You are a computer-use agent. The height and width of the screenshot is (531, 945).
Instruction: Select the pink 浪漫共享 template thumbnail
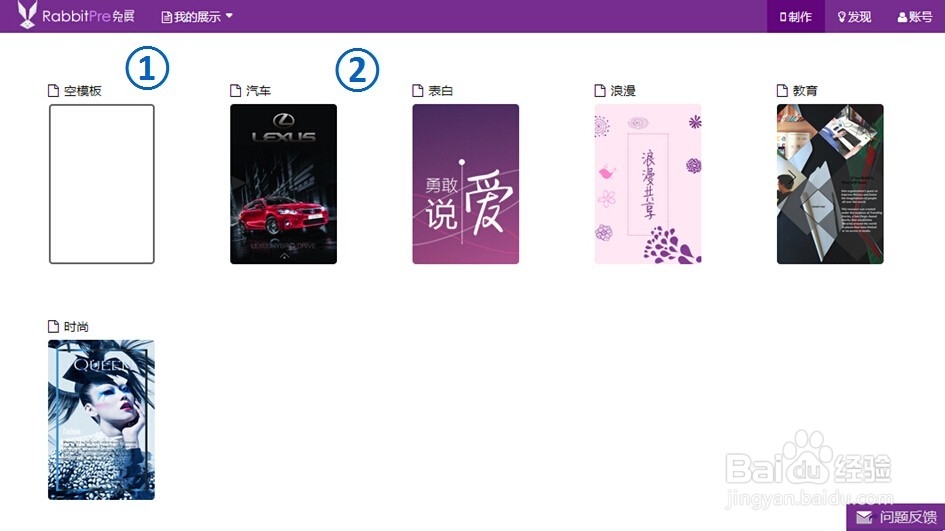point(648,184)
